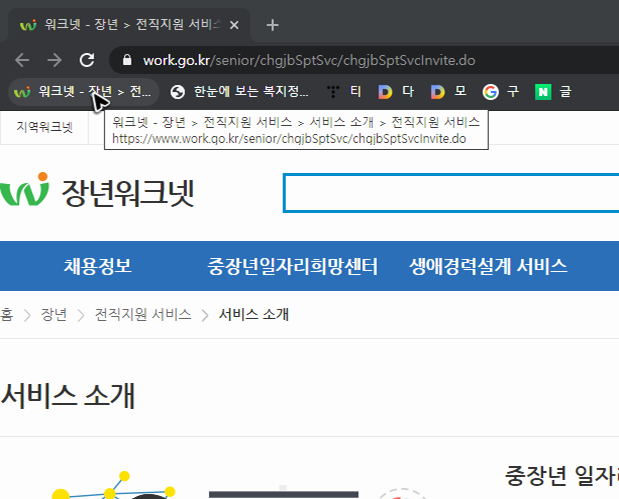The width and height of the screenshot is (619, 499).
Task: Open a new tab with the plus button
Action: [x=272, y=25]
